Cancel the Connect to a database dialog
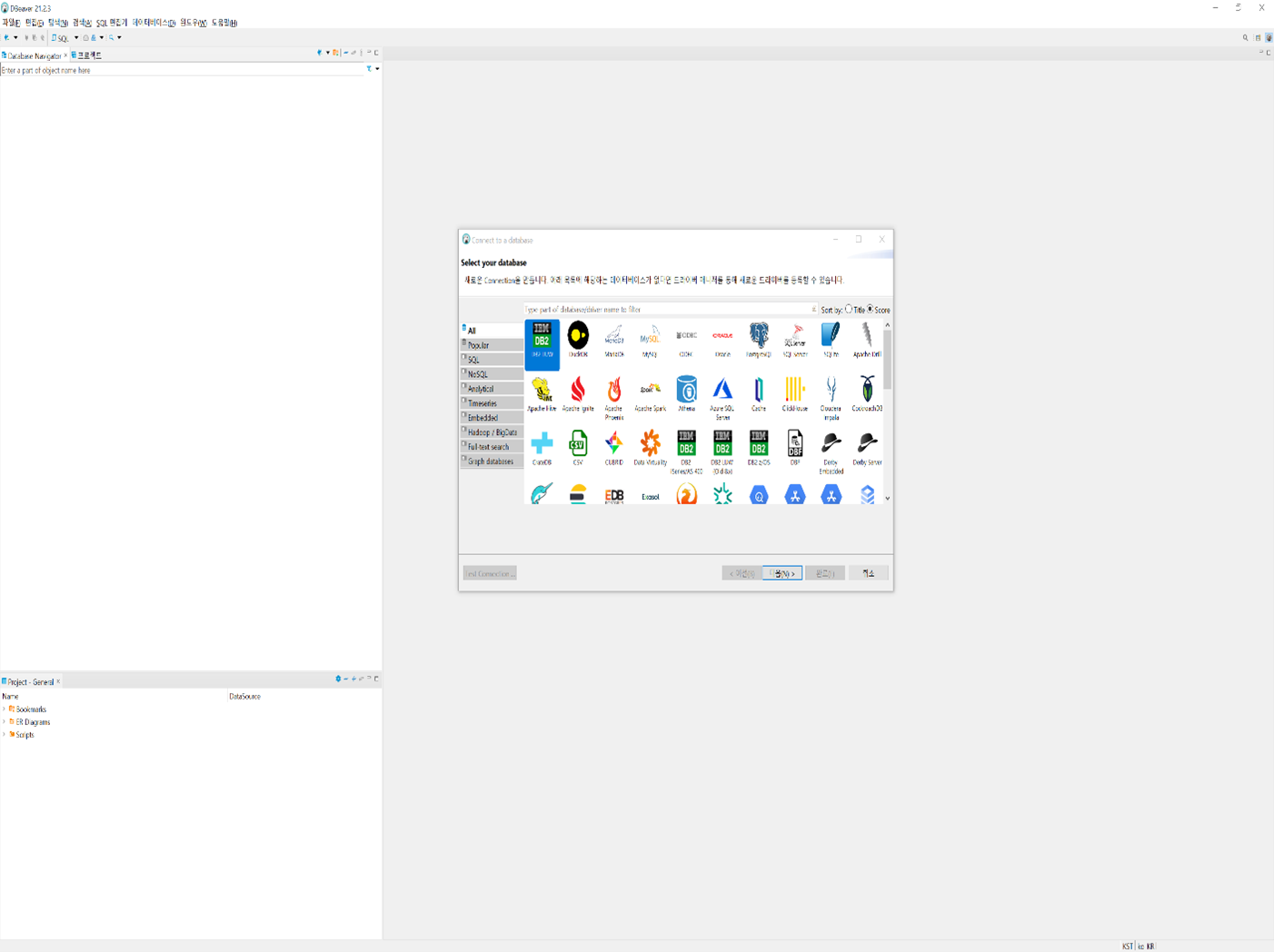1274x952 pixels. (868, 573)
